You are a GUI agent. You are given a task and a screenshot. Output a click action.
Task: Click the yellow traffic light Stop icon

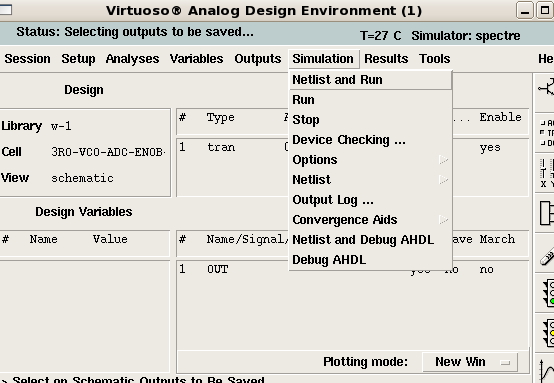(547, 333)
